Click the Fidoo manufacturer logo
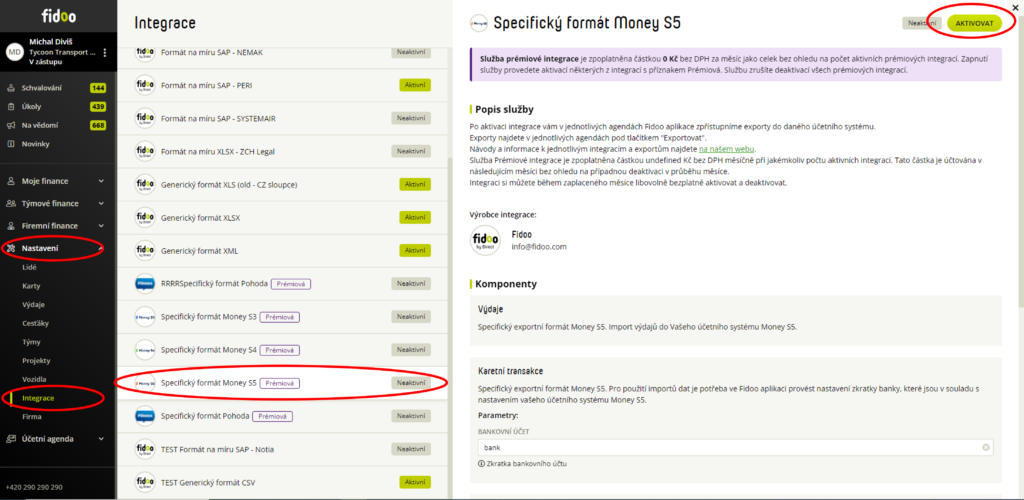The height and width of the screenshot is (500, 1024). 485,240
